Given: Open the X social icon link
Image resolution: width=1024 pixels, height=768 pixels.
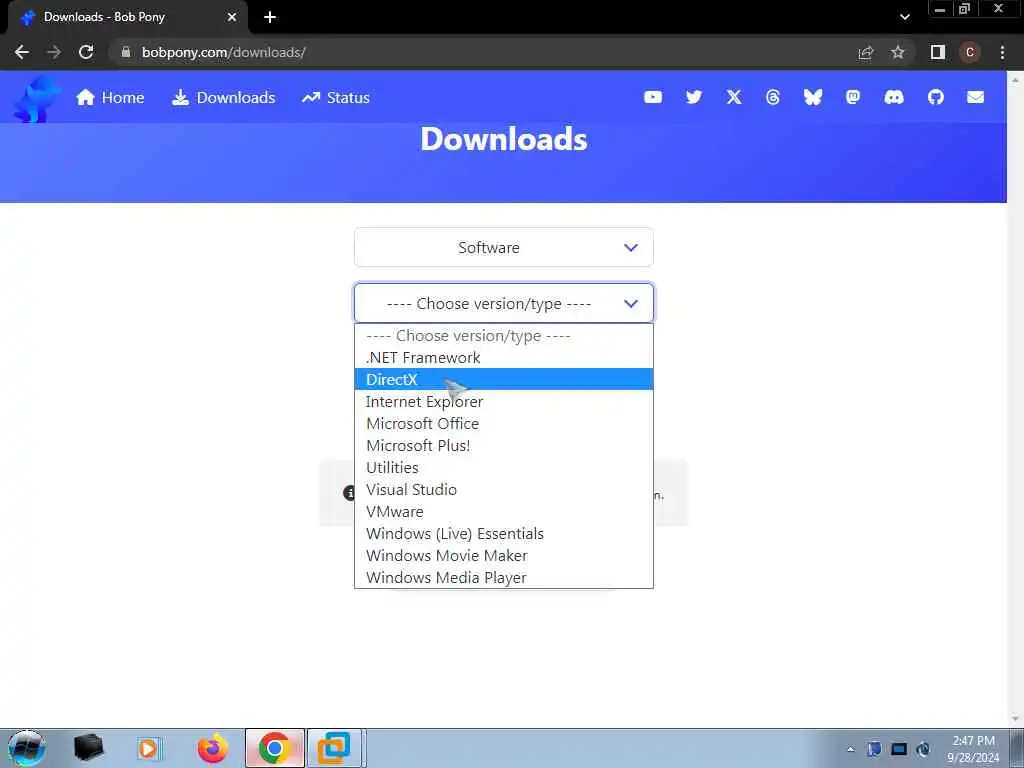Looking at the screenshot, I should 734,97.
